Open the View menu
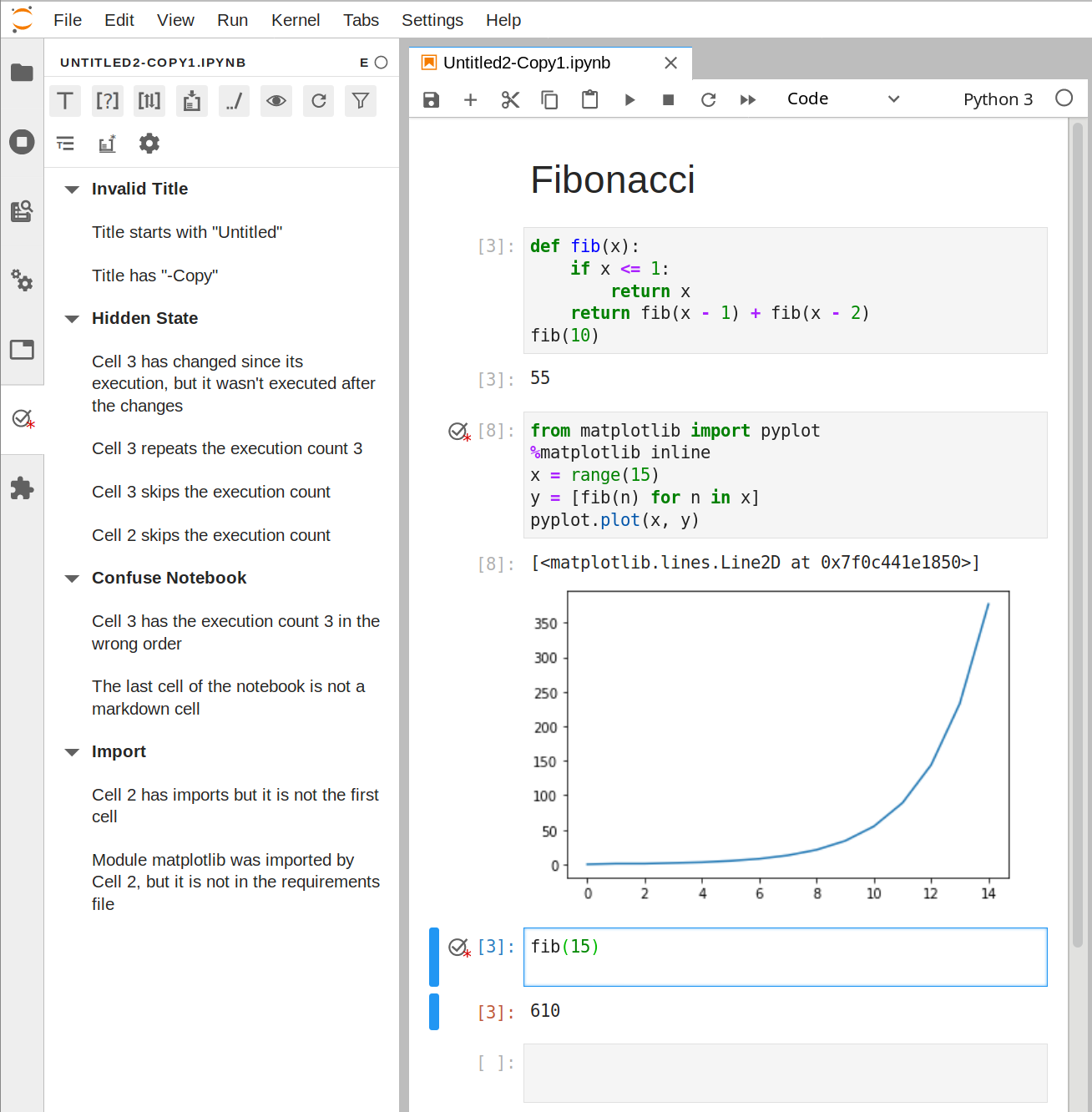 click(175, 20)
